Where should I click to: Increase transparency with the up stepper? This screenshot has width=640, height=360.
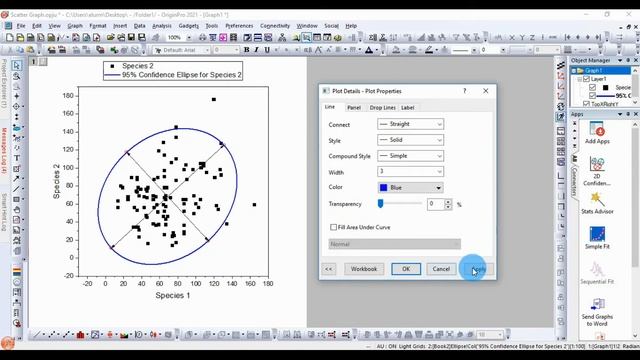pyautogui.click(x=448, y=201)
